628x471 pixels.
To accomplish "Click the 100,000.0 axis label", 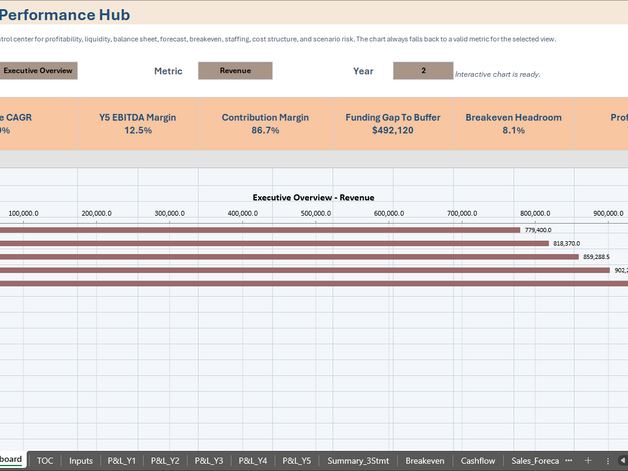I will click(x=23, y=213).
